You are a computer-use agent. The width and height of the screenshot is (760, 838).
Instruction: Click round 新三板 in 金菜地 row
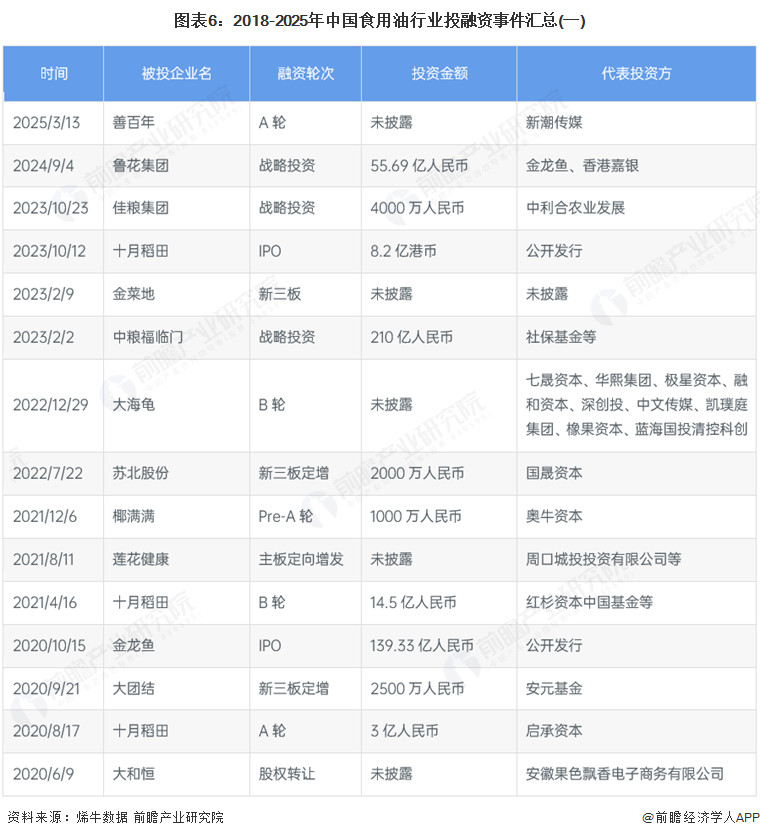280,294
